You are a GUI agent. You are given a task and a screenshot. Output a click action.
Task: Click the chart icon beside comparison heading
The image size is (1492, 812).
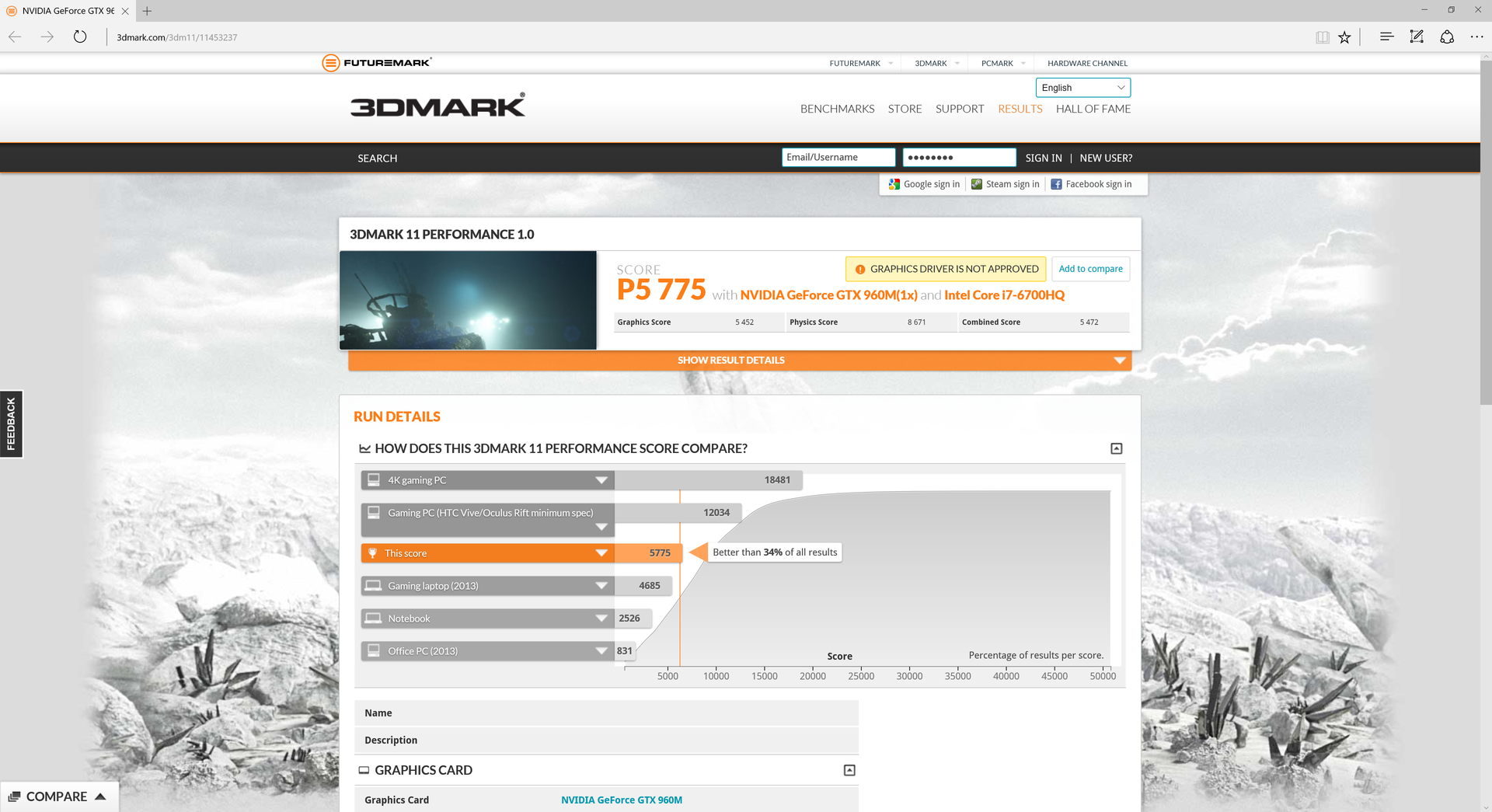tap(364, 449)
